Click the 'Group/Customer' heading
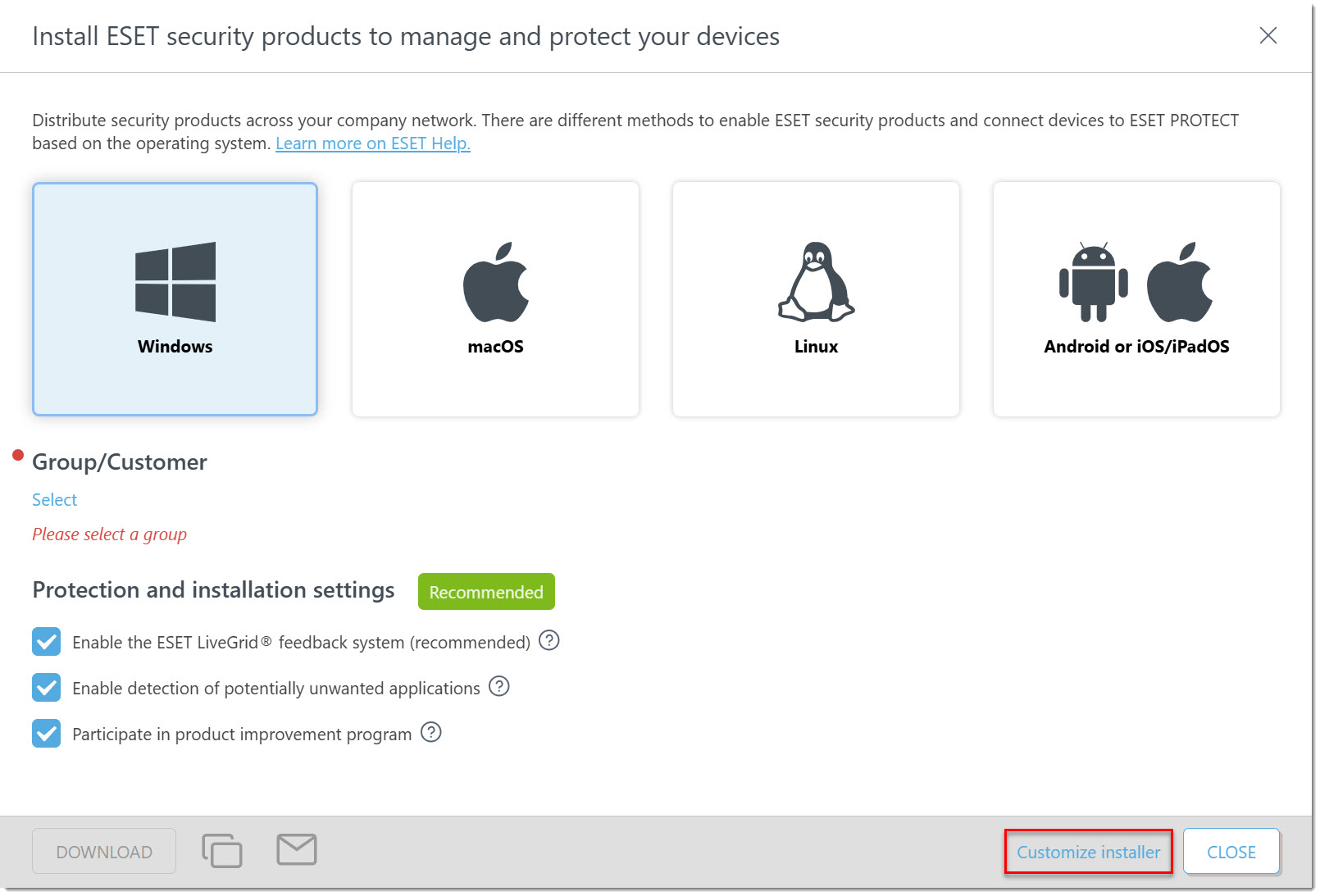 tap(120, 462)
